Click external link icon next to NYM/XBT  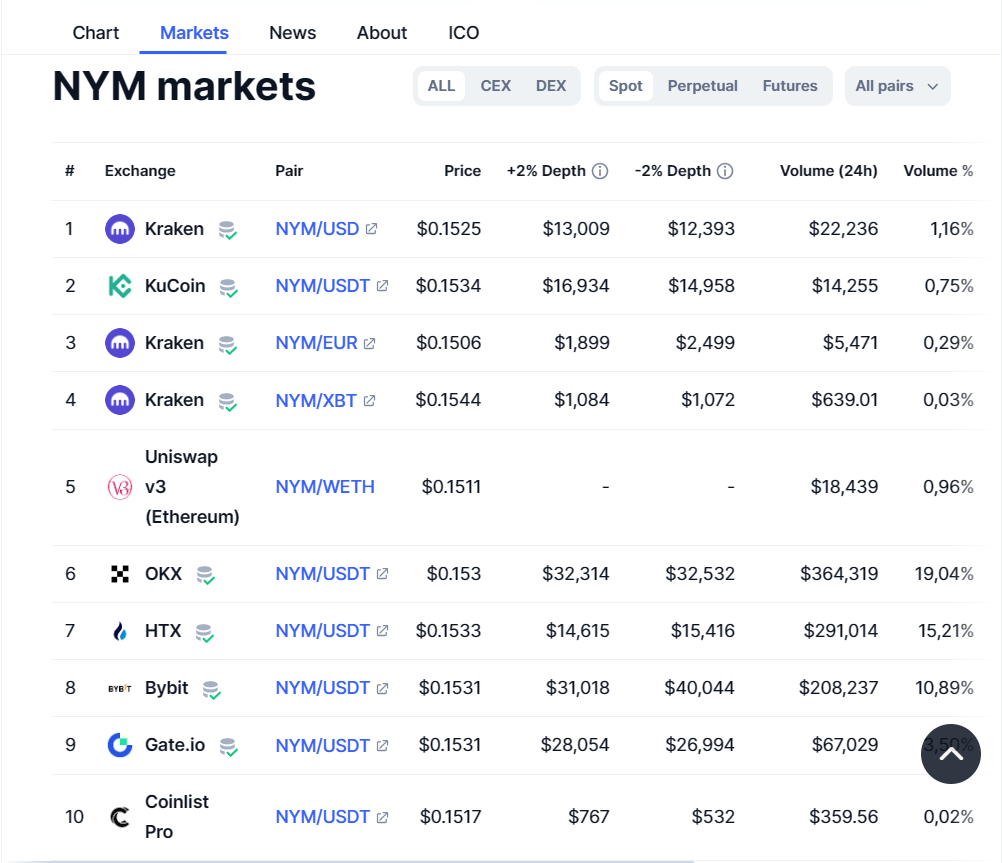tap(369, 401)
